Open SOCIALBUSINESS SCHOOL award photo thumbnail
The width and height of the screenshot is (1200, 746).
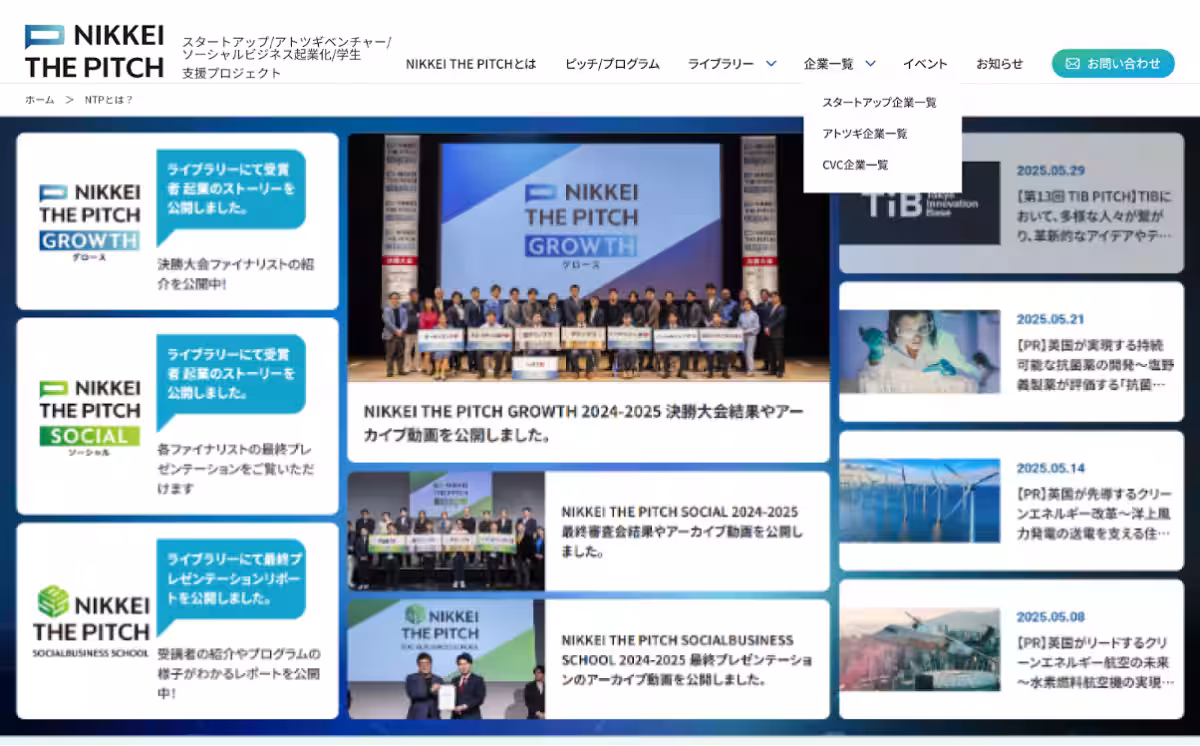(446, 659)
